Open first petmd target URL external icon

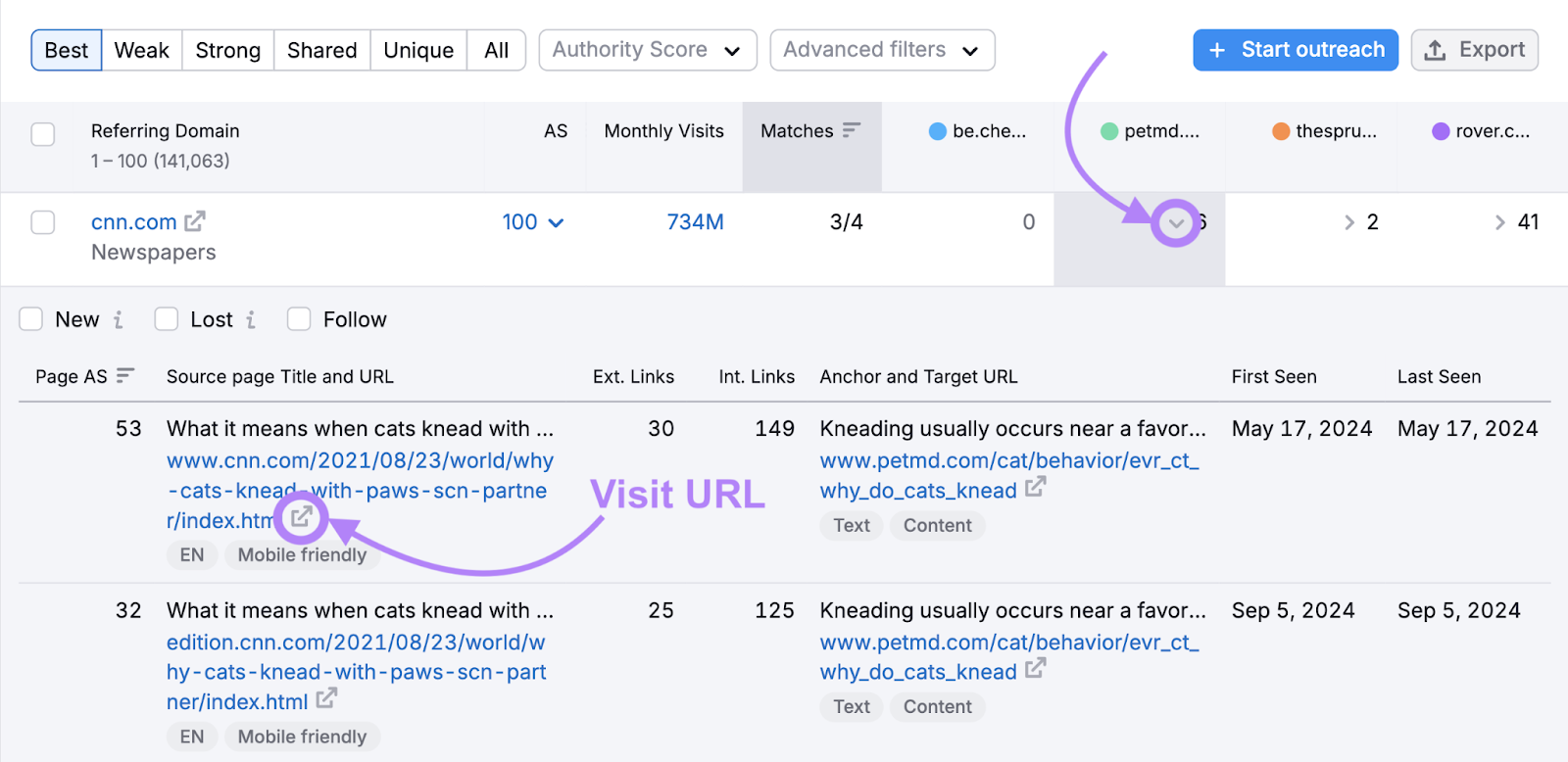(1036, 487)
